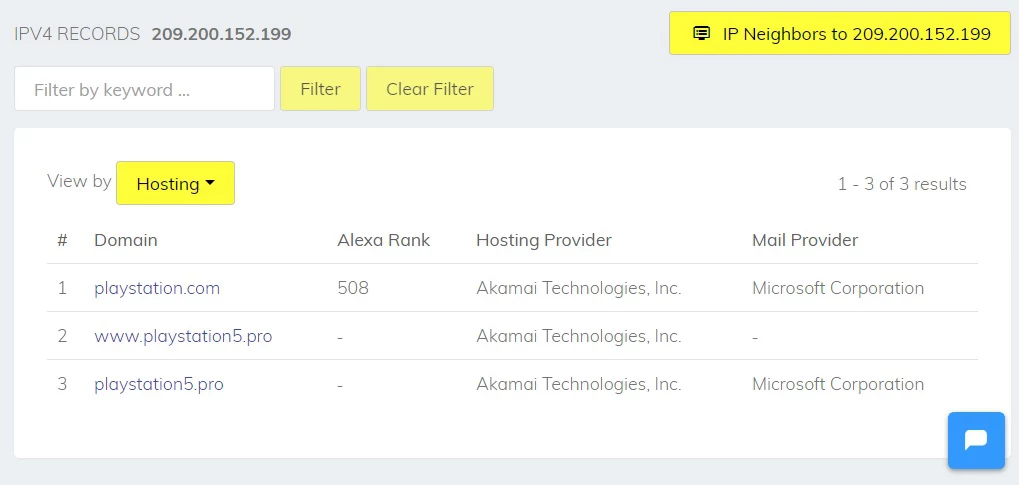Follow the playstation5.pro domain link without www
The height and width of the screenshot is (485, 1019).
click(x=159, y=384)
